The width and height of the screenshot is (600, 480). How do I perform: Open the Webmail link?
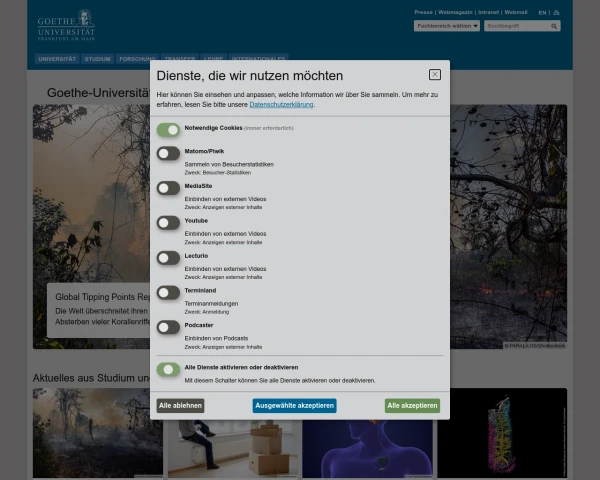[516, 12]
